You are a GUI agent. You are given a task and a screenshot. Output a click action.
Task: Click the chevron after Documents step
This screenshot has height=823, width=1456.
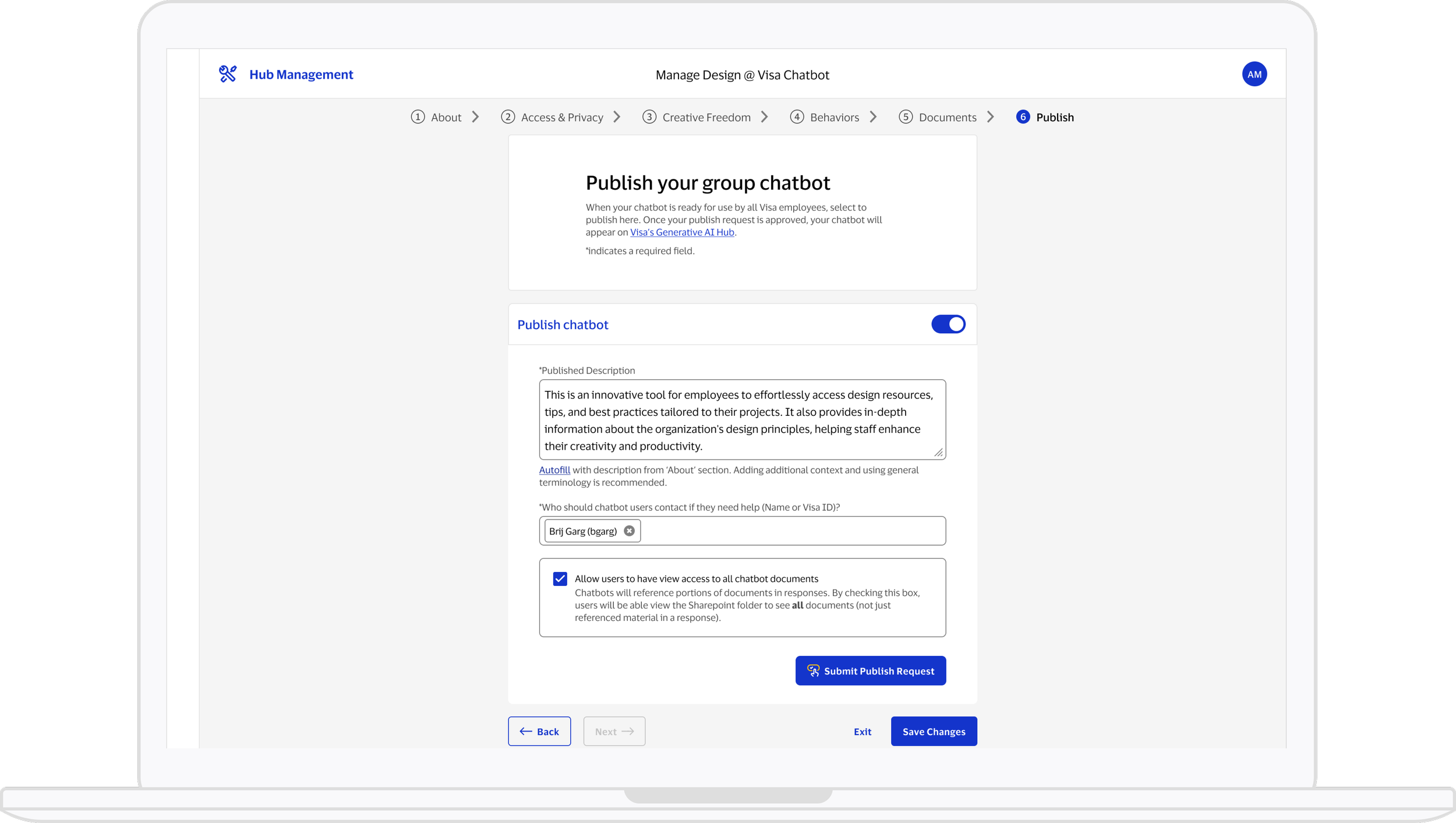tap(991, 117)
